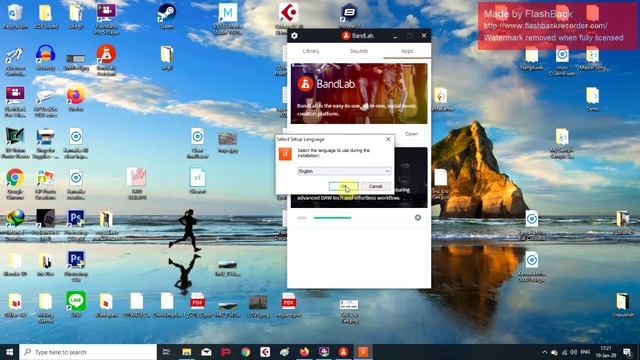
Task: Switch to the Sounds tab in BandLab
Action: click(x=359, y=51)
